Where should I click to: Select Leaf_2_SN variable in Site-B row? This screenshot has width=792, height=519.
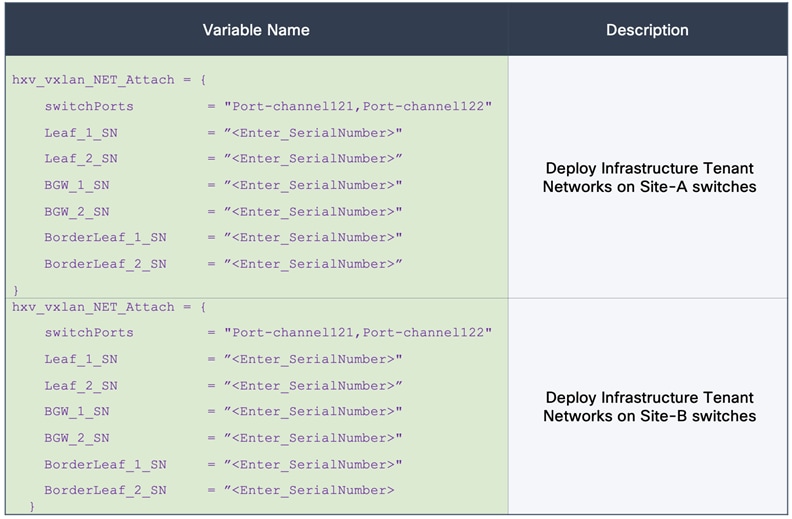coord(81,386)
